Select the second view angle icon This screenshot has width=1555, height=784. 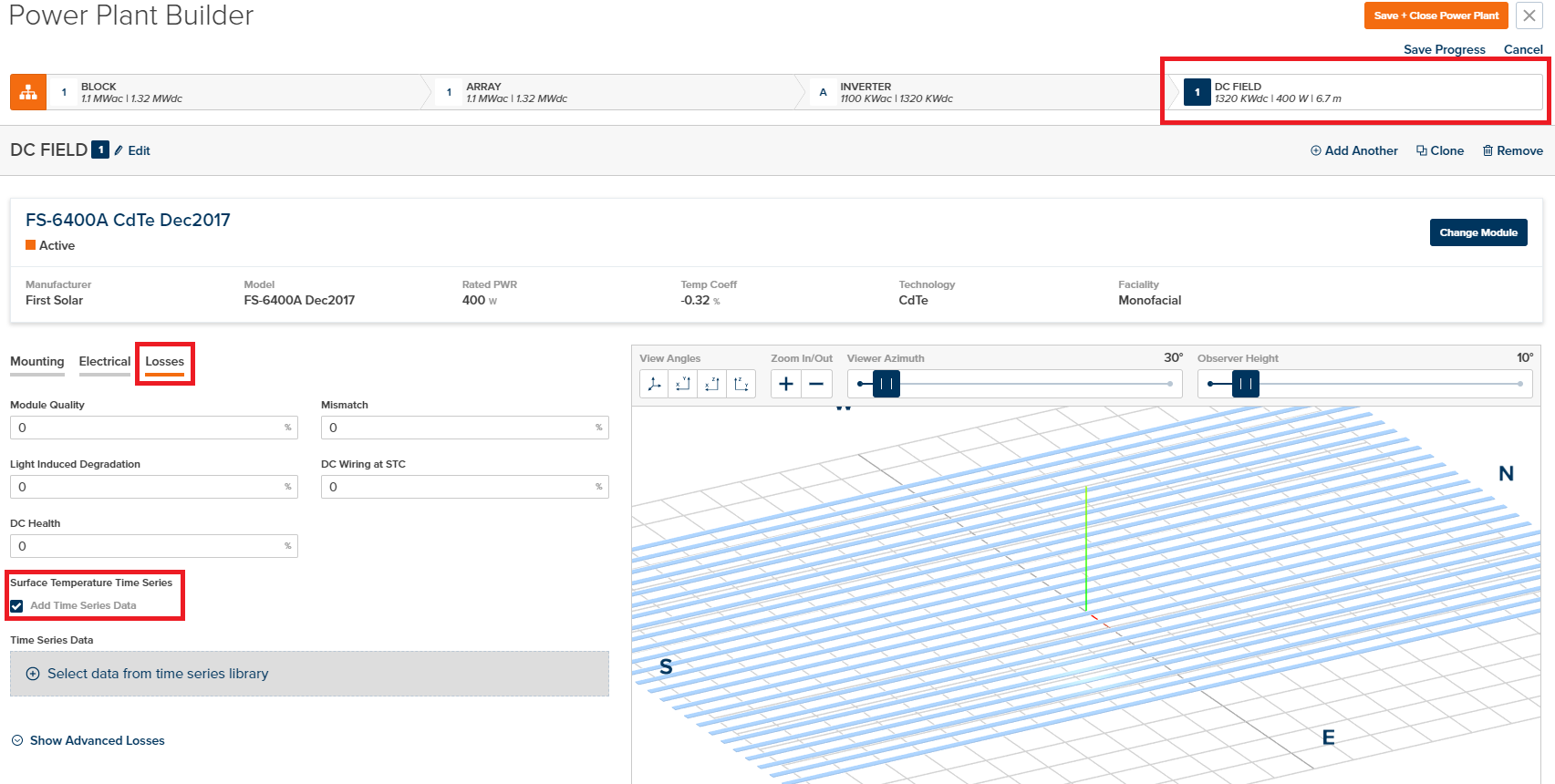click(x=683, y=384)
